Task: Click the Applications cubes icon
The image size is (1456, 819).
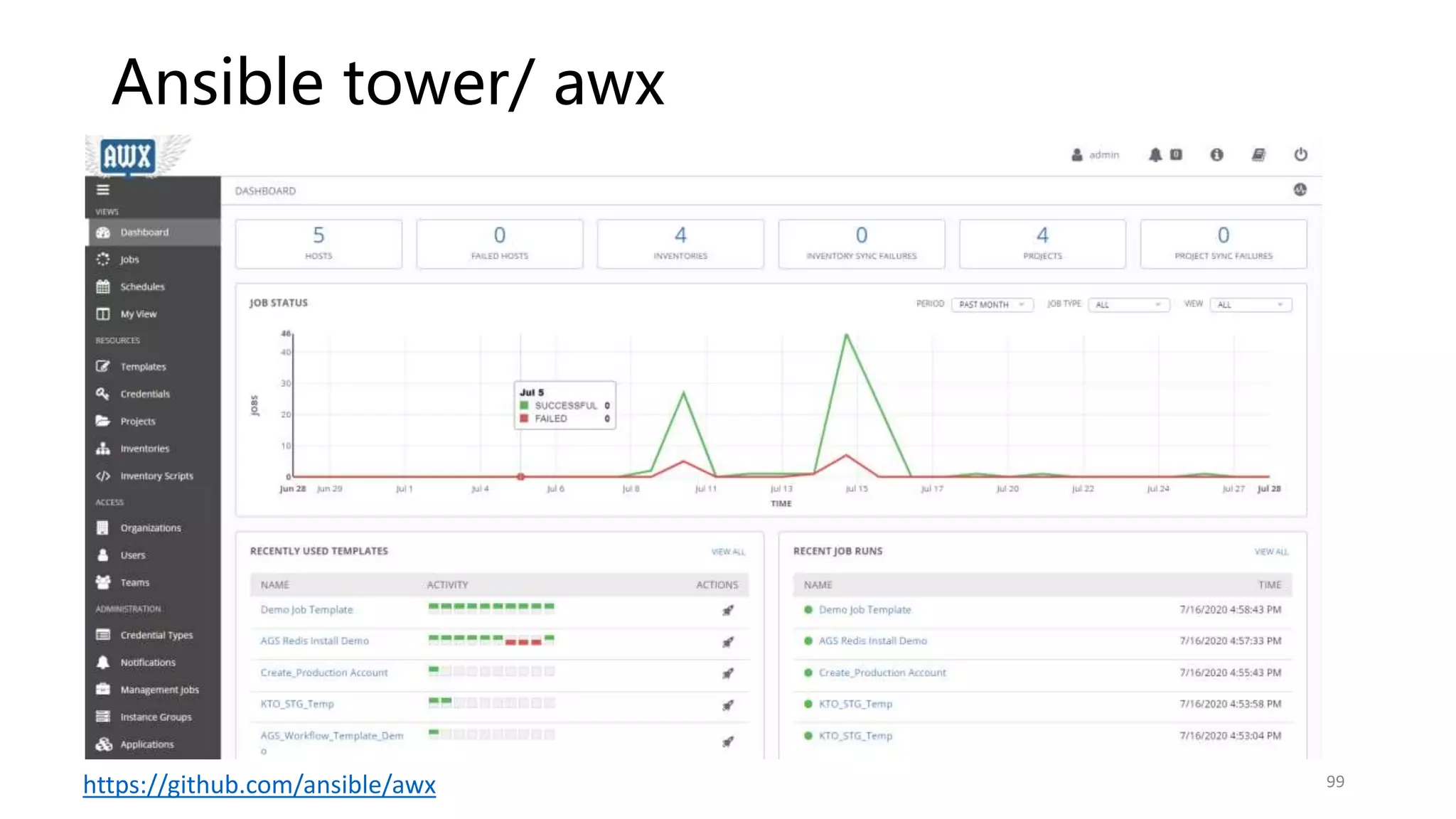Action: pyautogui.click(x=104, y=744)
